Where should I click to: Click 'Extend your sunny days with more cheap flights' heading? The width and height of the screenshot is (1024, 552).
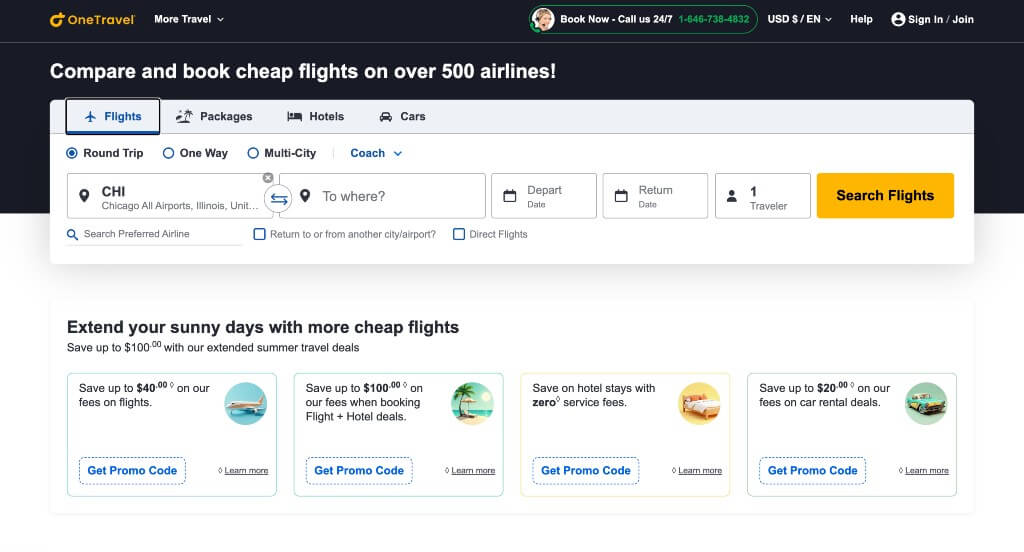(x=263, y=327)
